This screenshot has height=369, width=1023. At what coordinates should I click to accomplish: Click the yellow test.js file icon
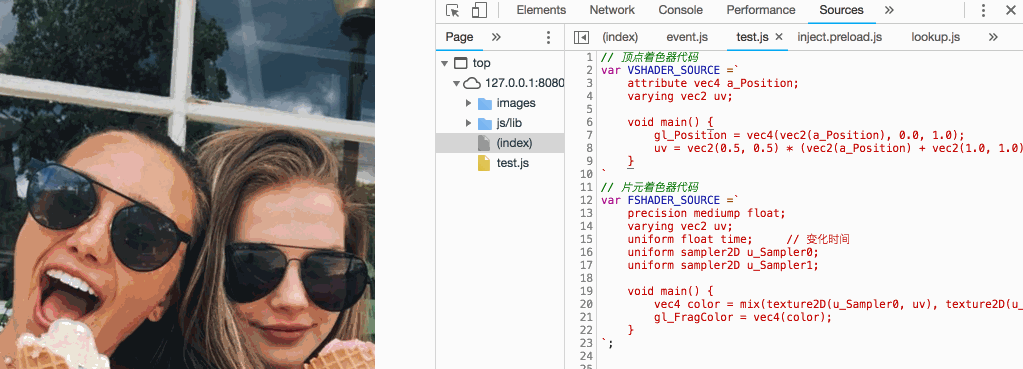tap(483, 163)
